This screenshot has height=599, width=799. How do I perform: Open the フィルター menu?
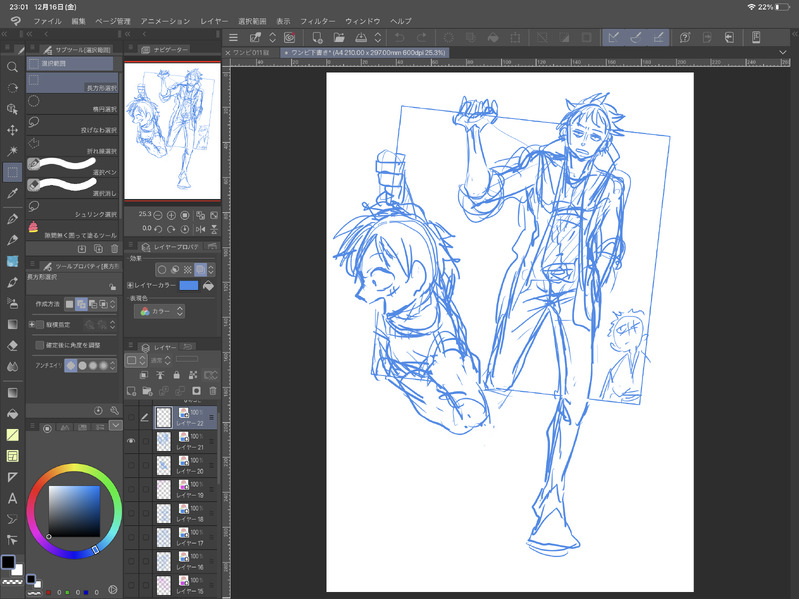pyautogui.click(x=317, y=20)
